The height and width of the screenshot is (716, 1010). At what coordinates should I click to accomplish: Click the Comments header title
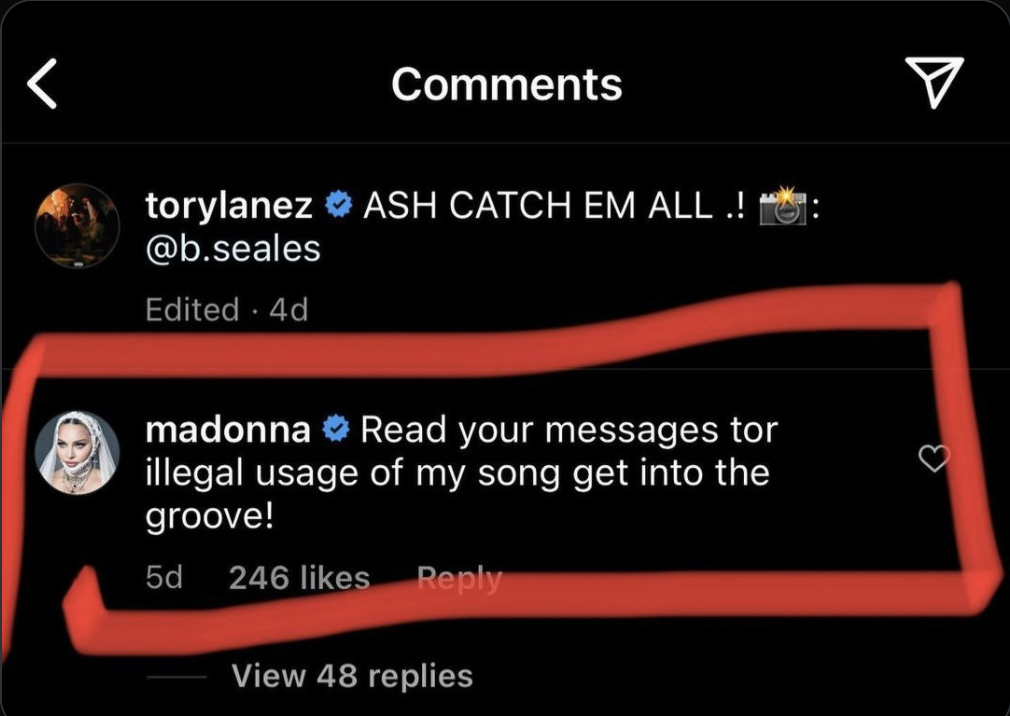[x=507, y=84]
